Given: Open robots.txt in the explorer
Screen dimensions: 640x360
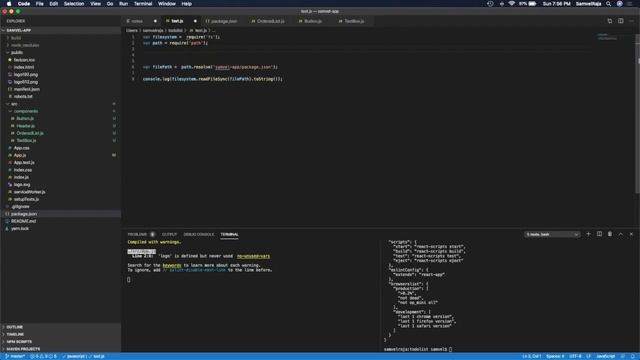Looking at the screenshot, I should point(60,96).
